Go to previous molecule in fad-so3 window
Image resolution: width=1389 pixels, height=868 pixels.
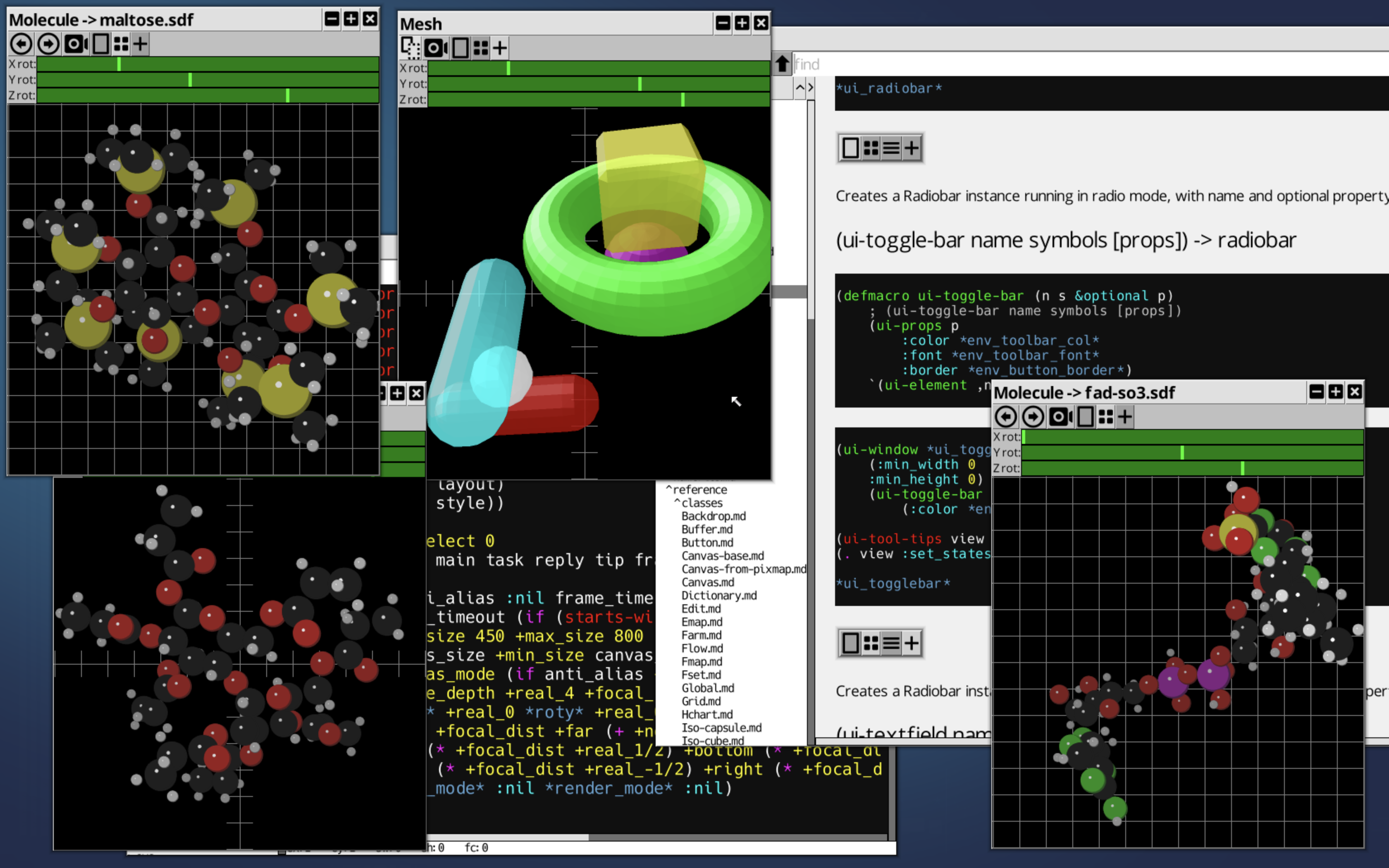tap(1006, 417)
